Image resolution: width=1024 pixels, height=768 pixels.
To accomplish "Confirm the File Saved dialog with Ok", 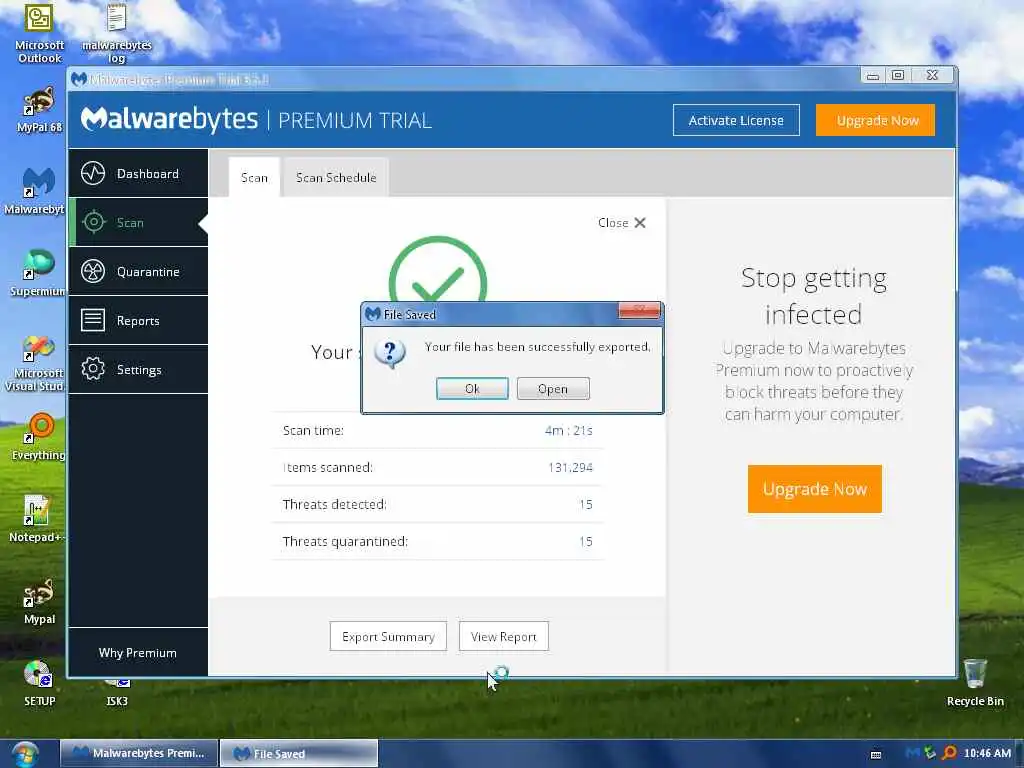I will click(x=472, y=389).
